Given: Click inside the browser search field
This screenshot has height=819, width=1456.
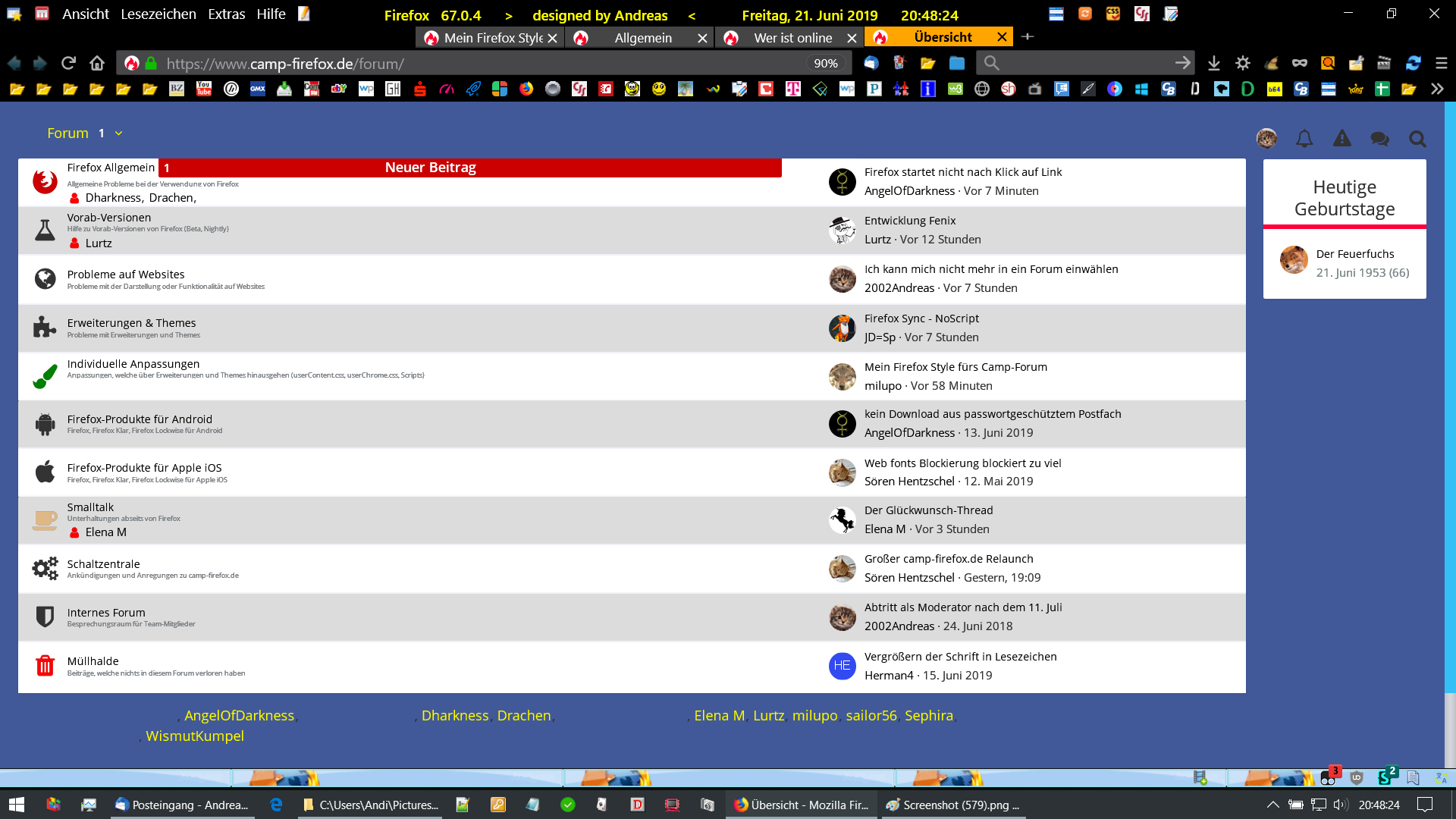Looking at the screenshot, I should click(1084, 64).
